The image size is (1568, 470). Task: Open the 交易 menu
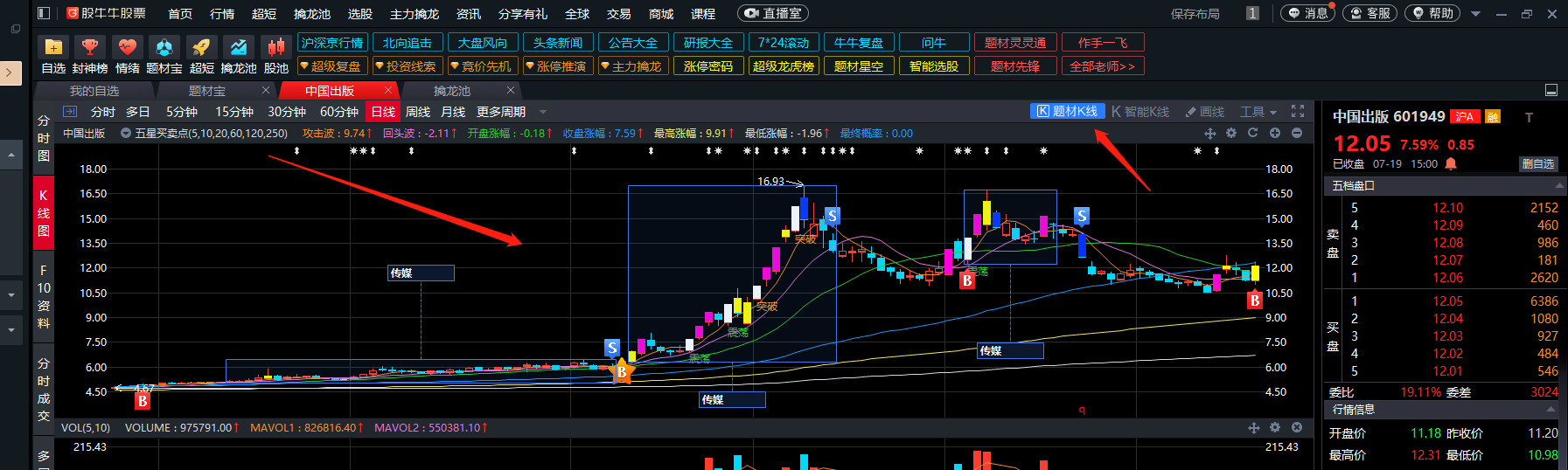click(x=619, y=13)
